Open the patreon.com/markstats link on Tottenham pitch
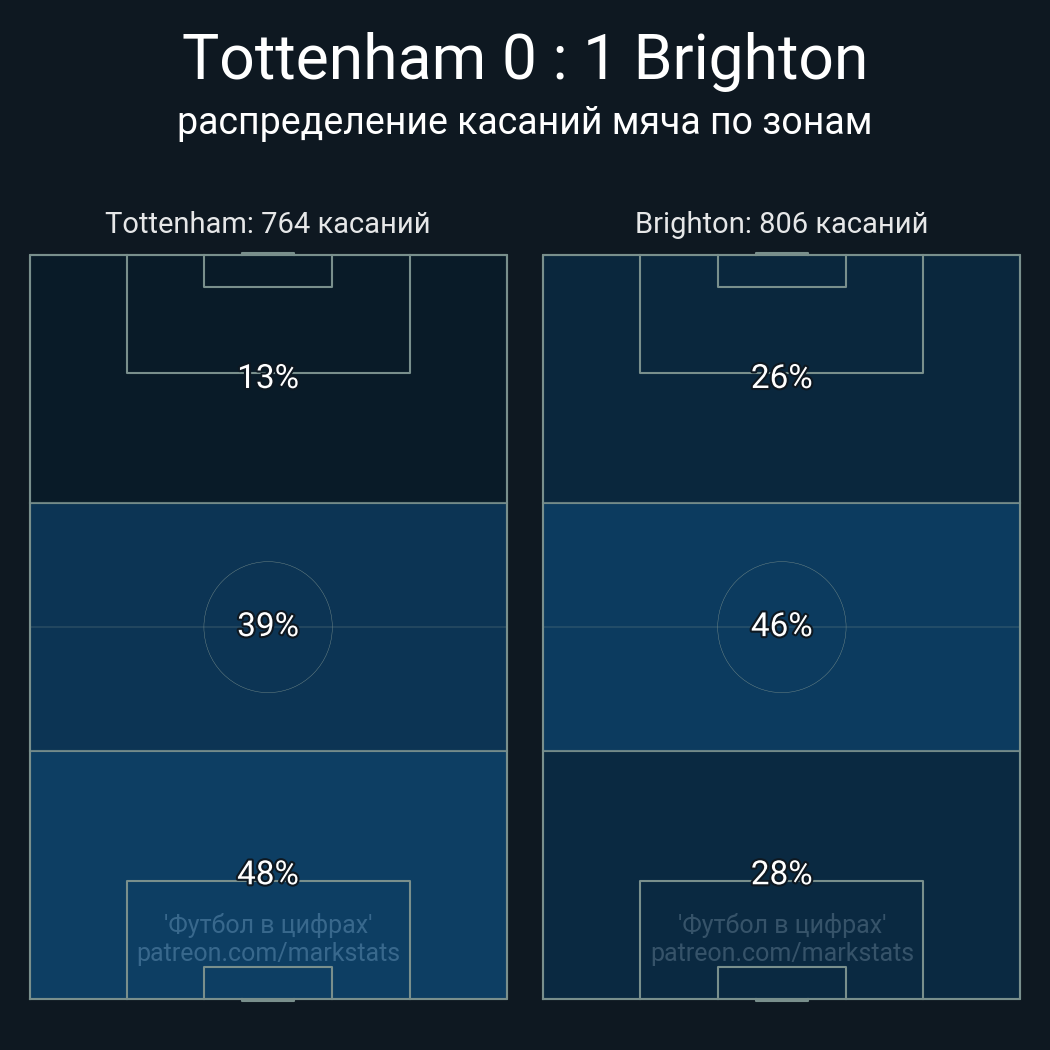 268,953
